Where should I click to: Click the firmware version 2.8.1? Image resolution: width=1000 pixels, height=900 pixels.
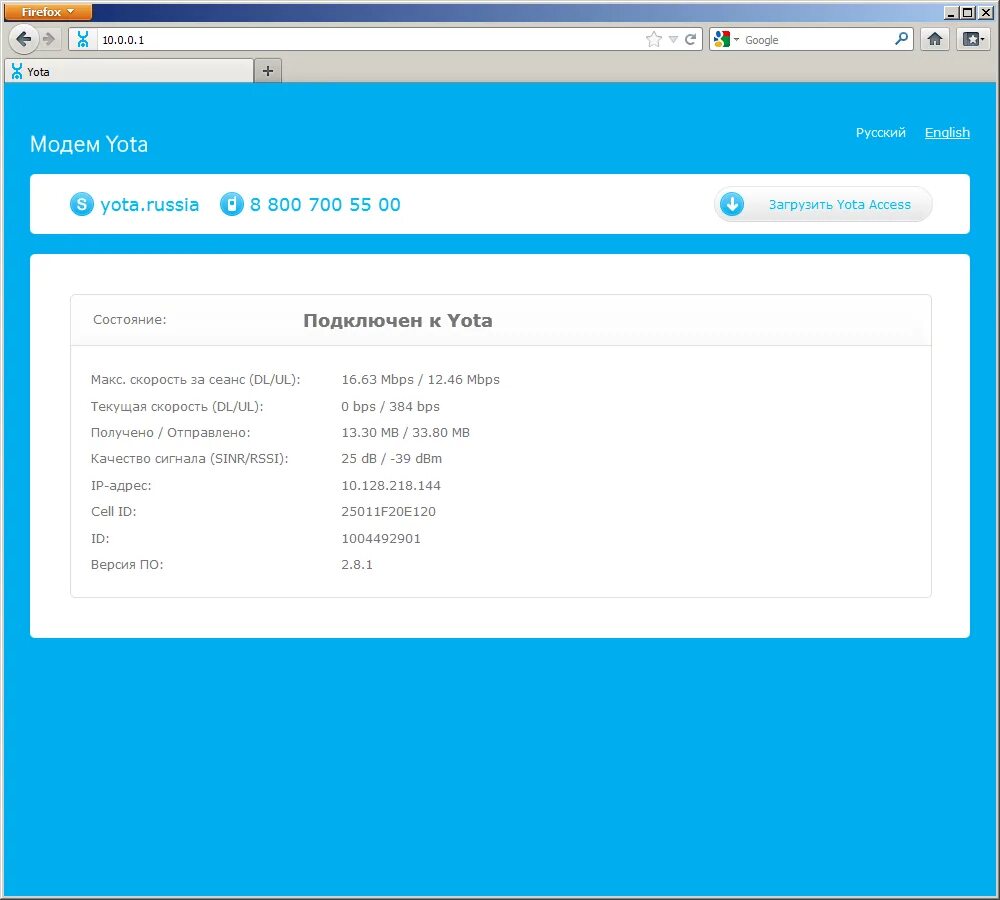pyautogui.click(x=357, y=564)
